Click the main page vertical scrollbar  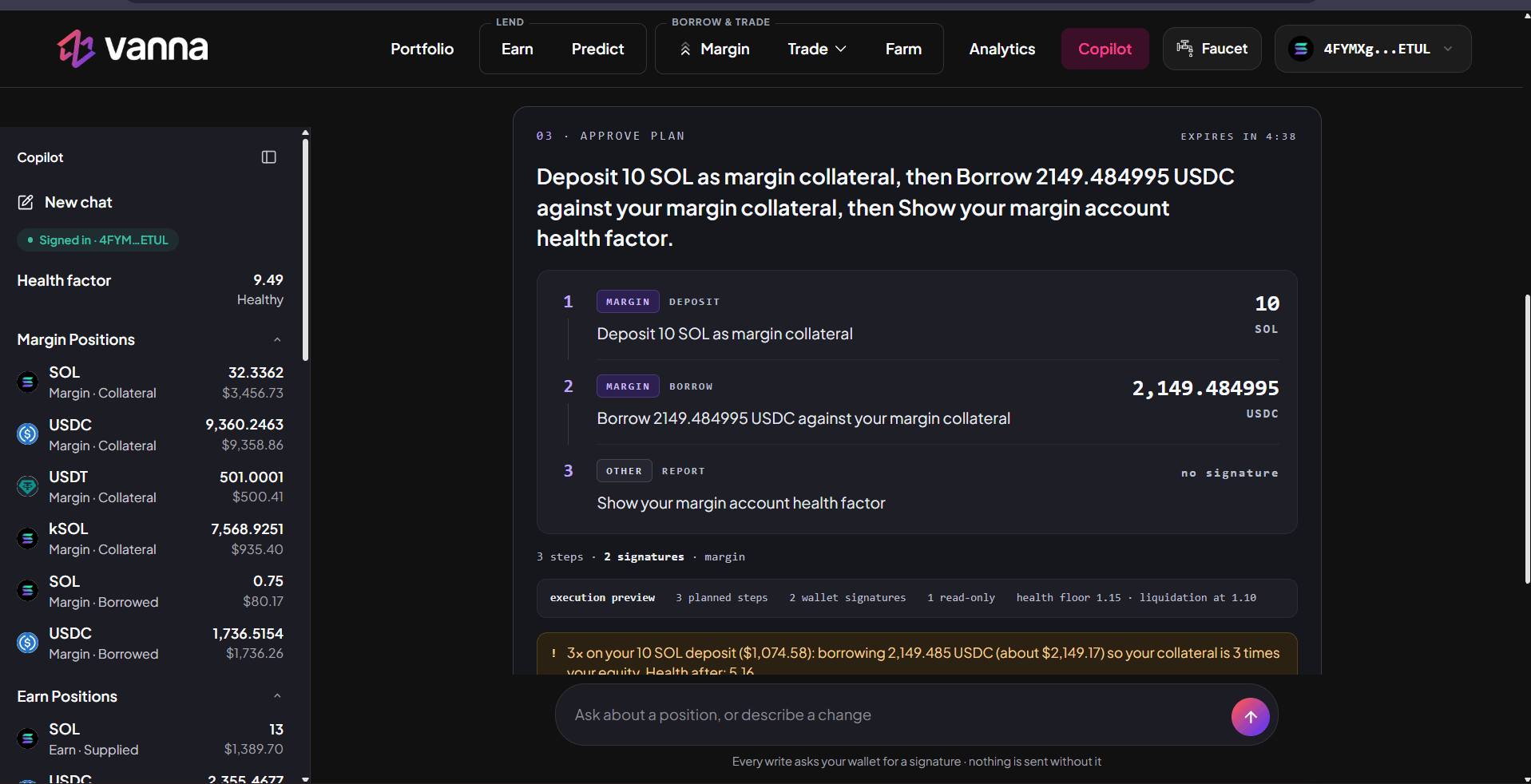[x=1527, y=439]
